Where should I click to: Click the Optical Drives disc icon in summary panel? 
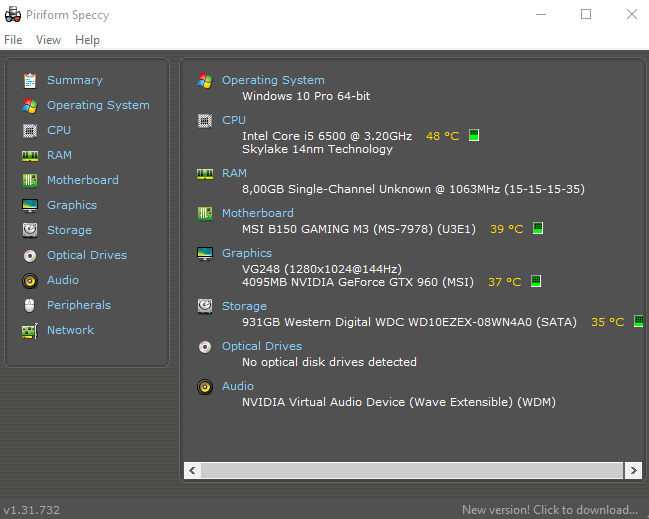click(205, 347)
